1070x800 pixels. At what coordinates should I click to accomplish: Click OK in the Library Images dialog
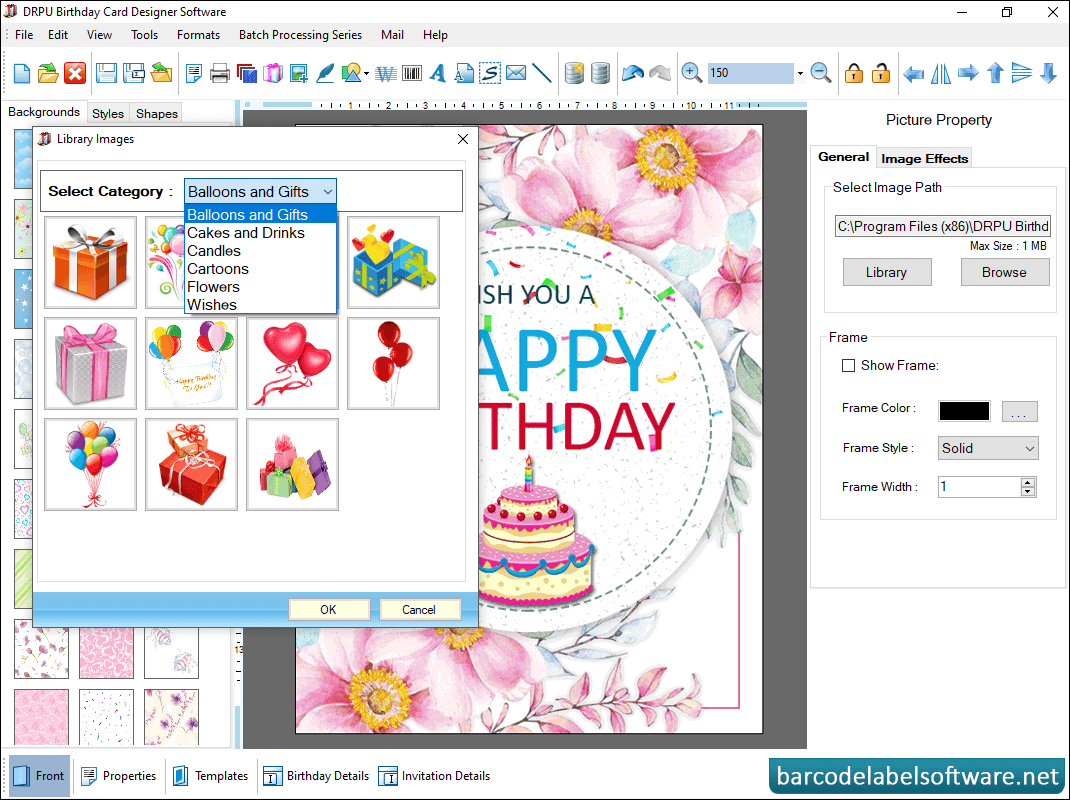click(329, 610)
